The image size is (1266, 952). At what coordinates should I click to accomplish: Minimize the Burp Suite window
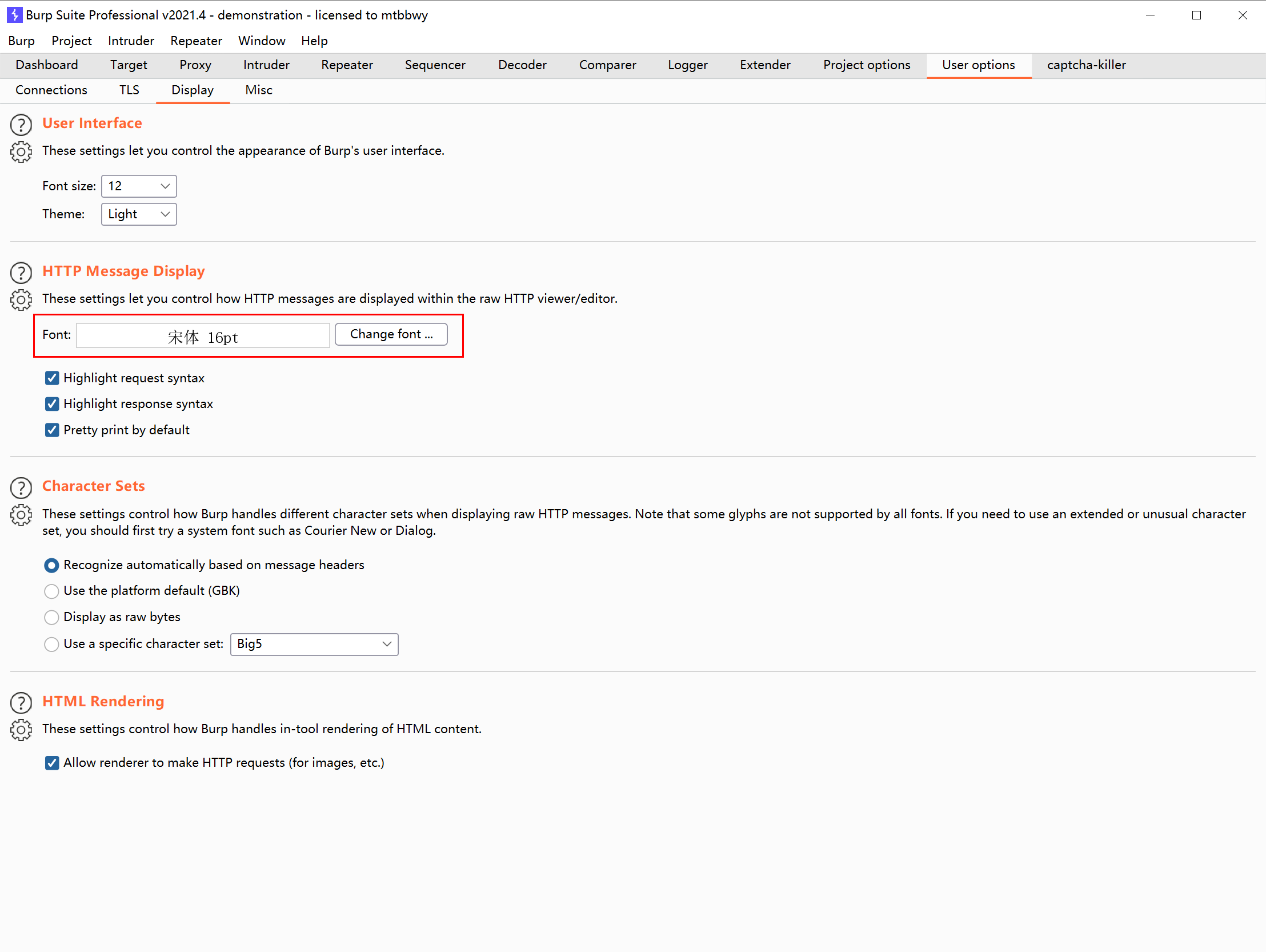1151,15
